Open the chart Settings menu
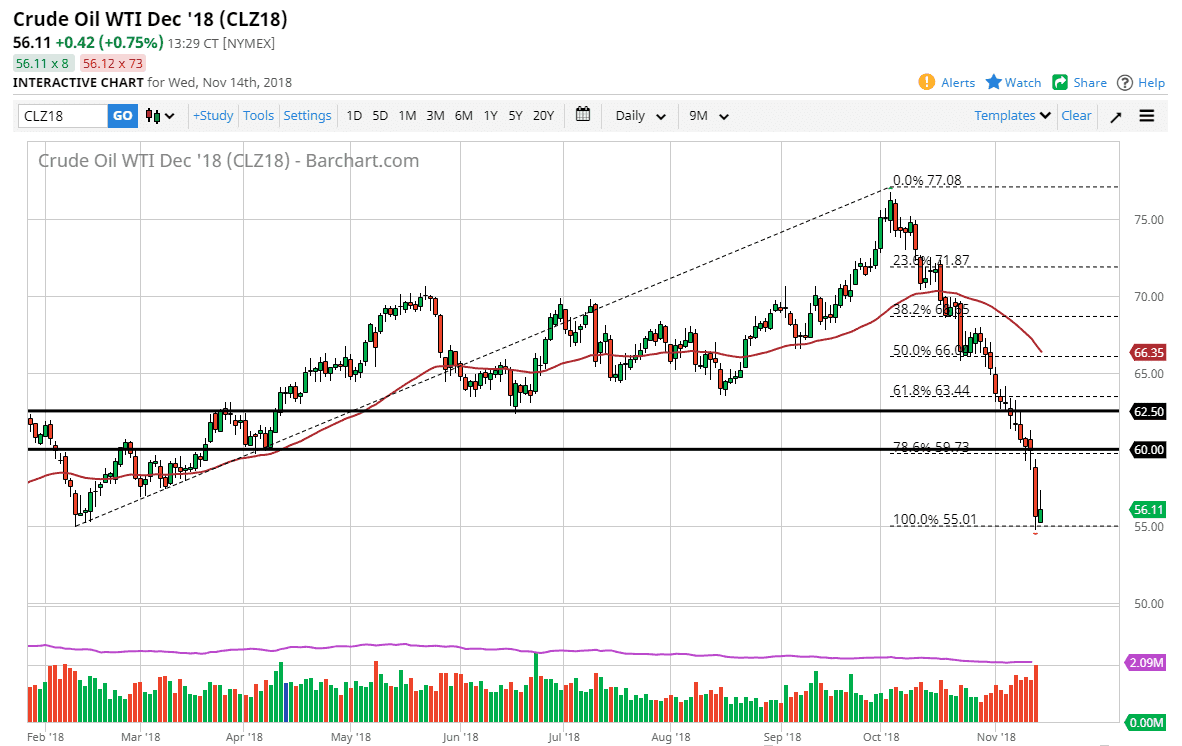 [x=307, y=115]
